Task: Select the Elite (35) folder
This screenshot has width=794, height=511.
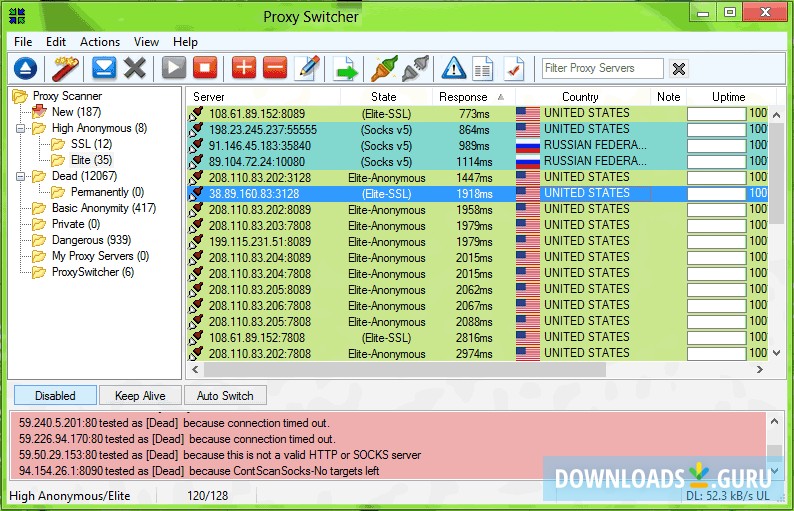Action: pos(91,160)
